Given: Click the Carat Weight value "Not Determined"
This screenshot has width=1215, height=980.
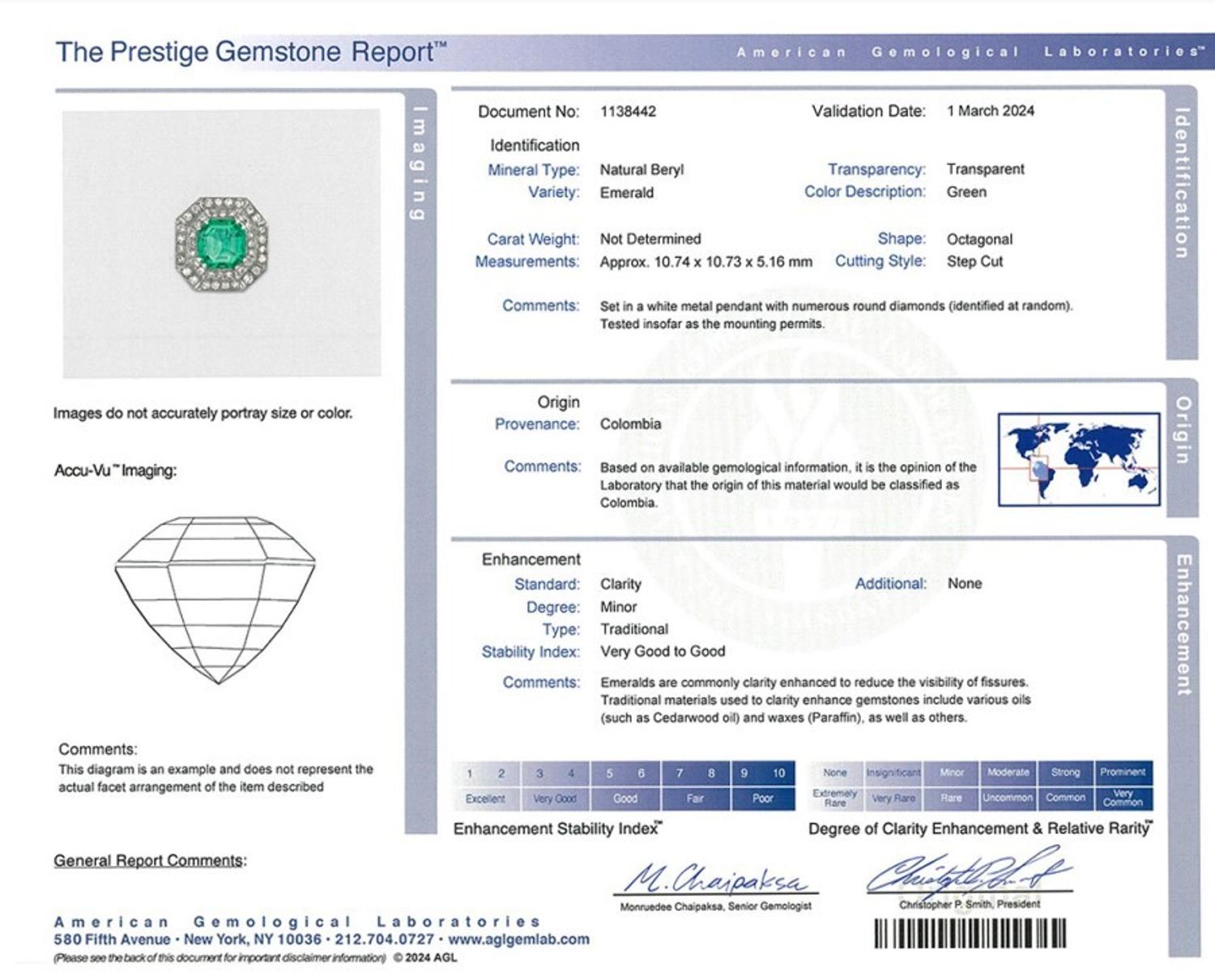Looking at the screenshot, I should pos(650,239).
